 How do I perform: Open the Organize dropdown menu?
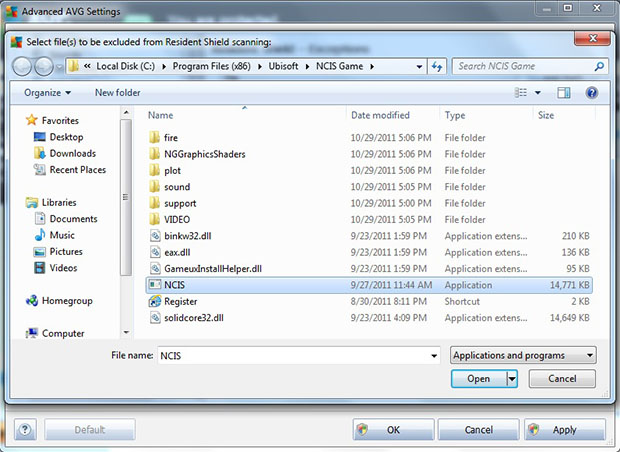(x=47, y=93)
